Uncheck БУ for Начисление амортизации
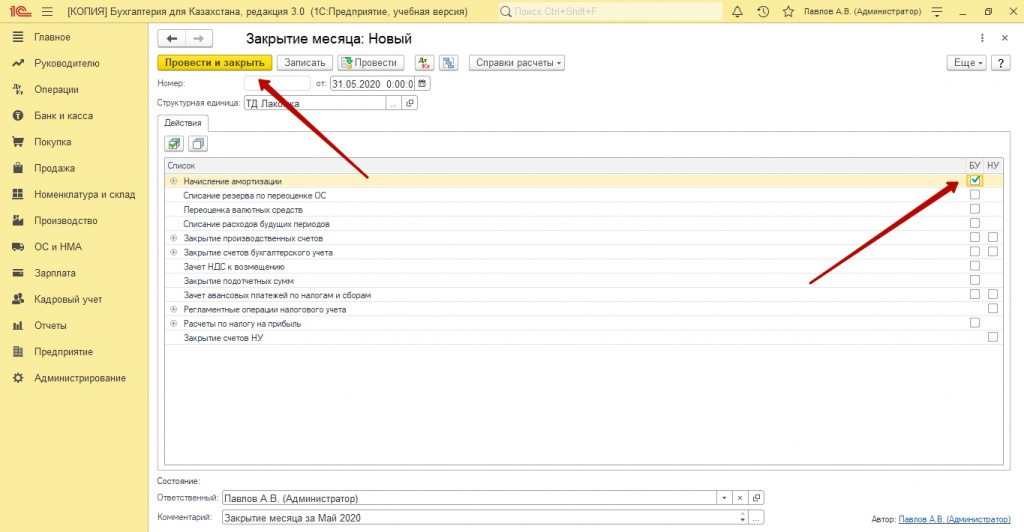Image resolution: width=1024 pixels, height=532 pixels. point(975,181)
